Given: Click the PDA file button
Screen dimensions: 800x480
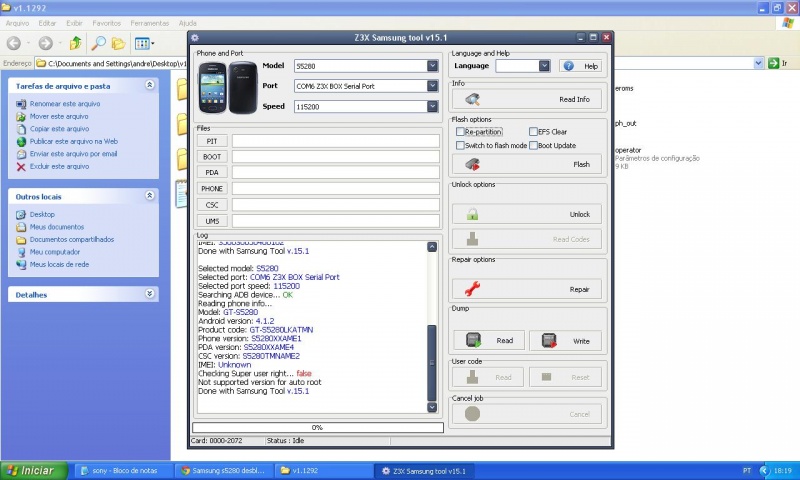Looking at the screenshot, I should tap(212, 172).
